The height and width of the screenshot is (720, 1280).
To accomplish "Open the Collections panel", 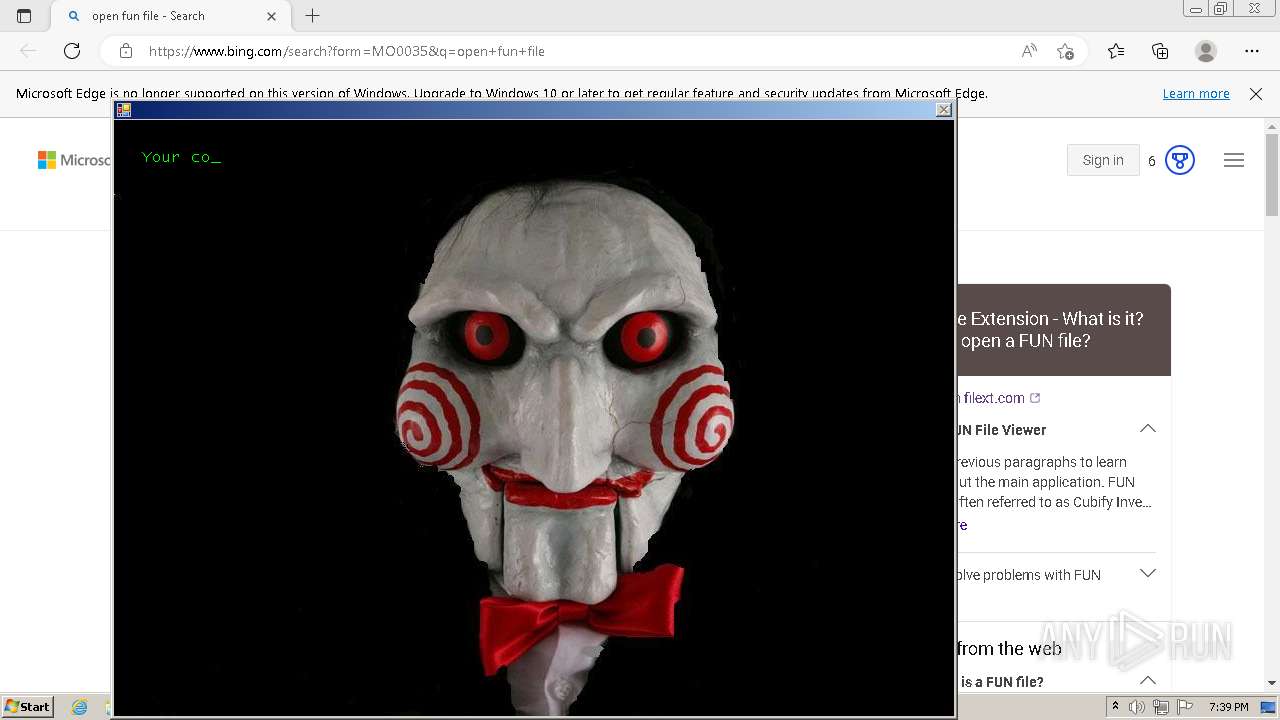I will pos(1160,51).
